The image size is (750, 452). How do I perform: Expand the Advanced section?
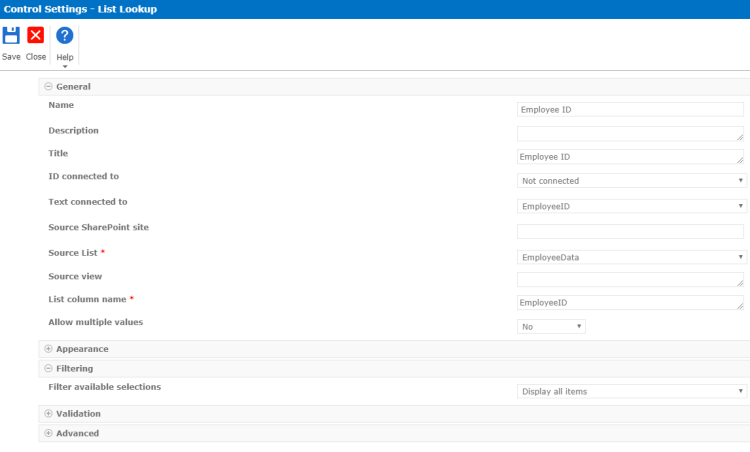[x=48, y=434]
